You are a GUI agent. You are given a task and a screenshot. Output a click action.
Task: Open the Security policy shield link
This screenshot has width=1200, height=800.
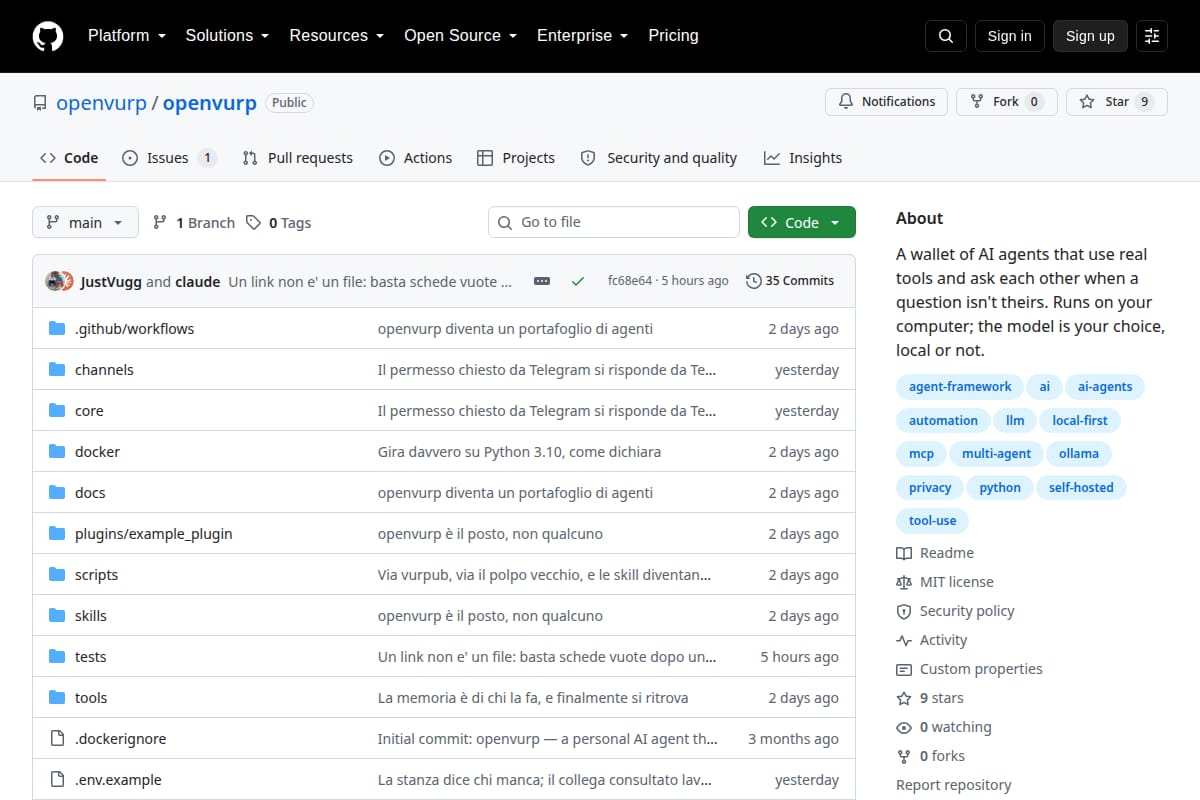(x=955, y=611)
